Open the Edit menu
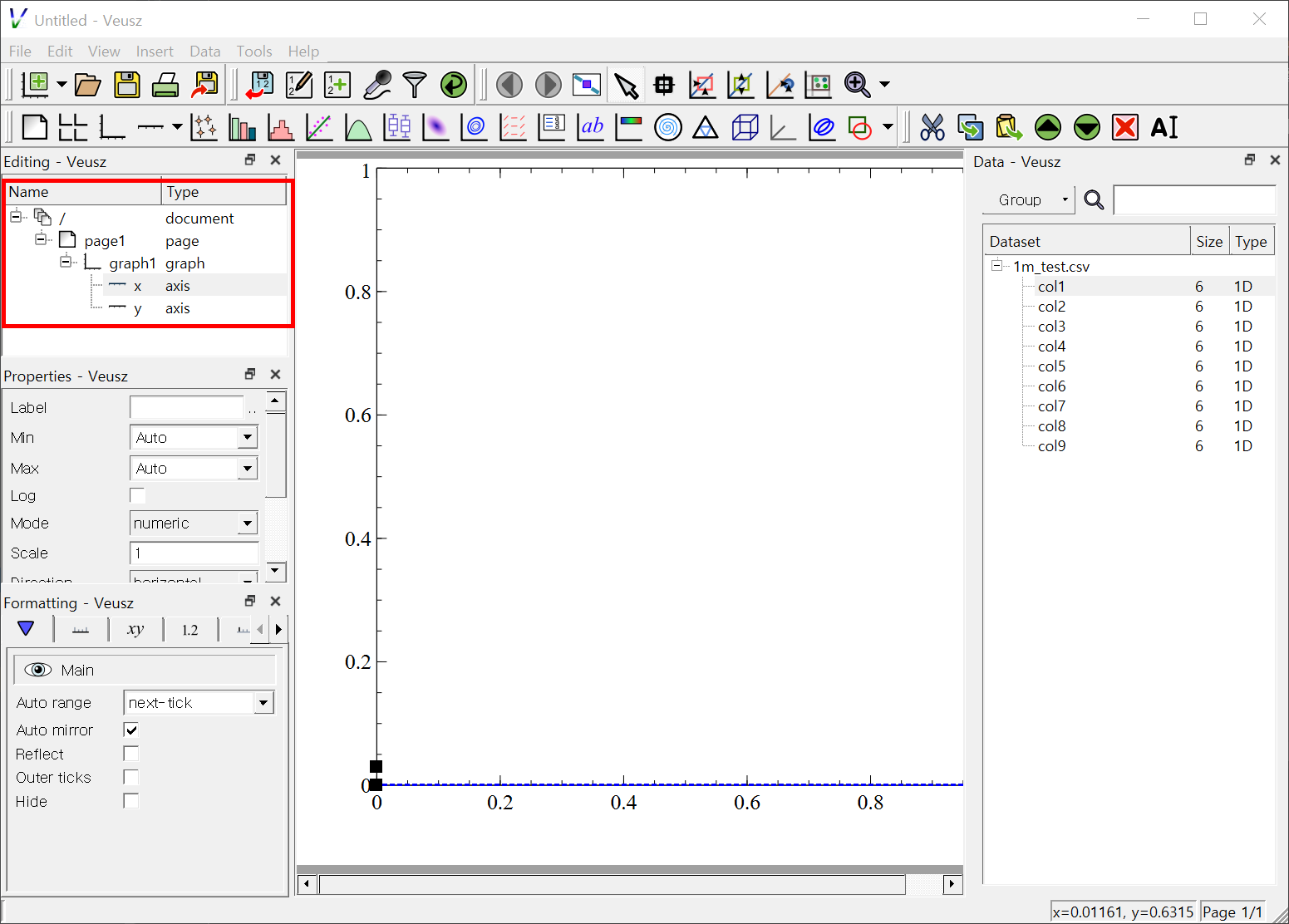 (60, 52)
